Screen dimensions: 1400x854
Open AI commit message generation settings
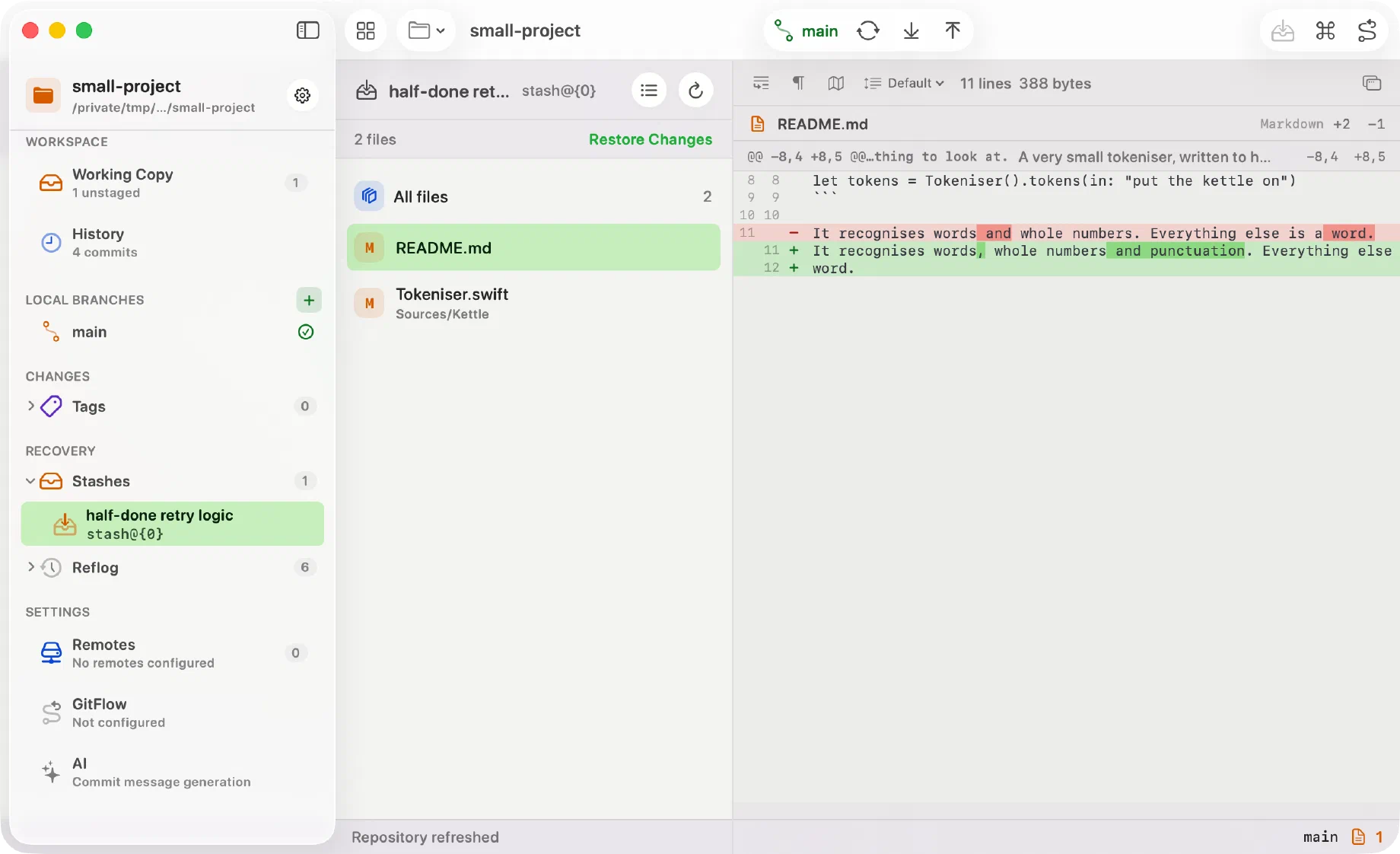(x=172, y=772)
